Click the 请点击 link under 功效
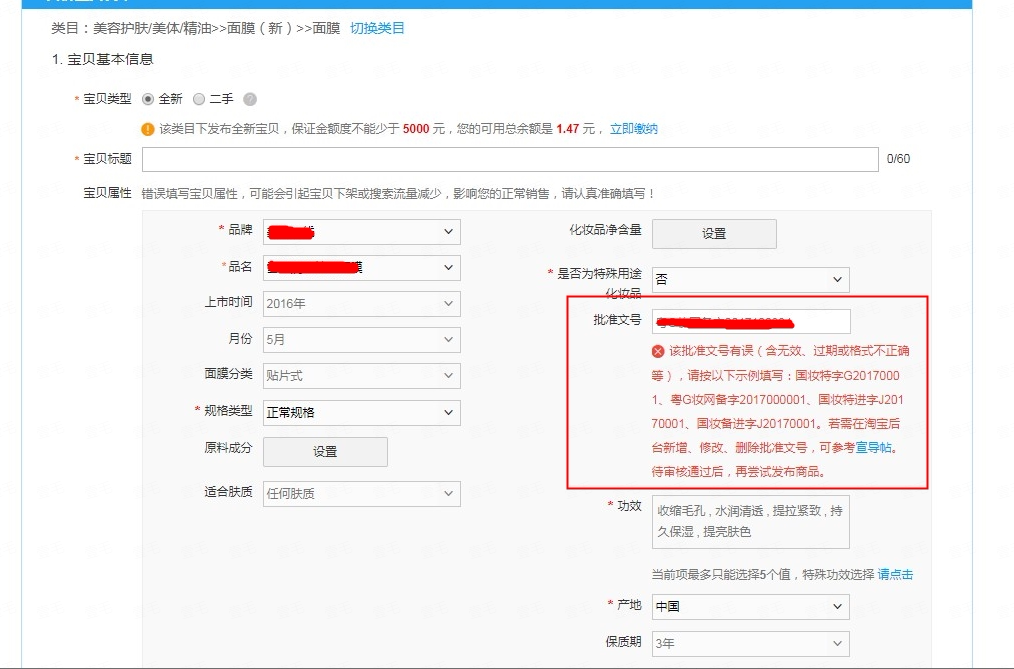 coord(895,575)
